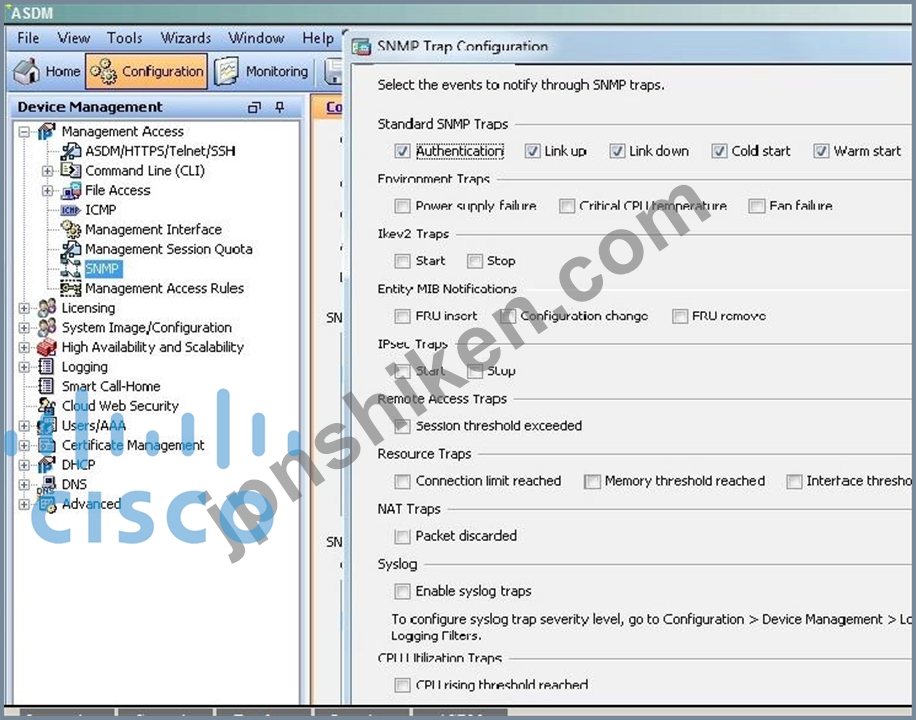The image size is (916, 720).
Task: Uncheck the Link down trap checkbox
Action: (617, 151)
